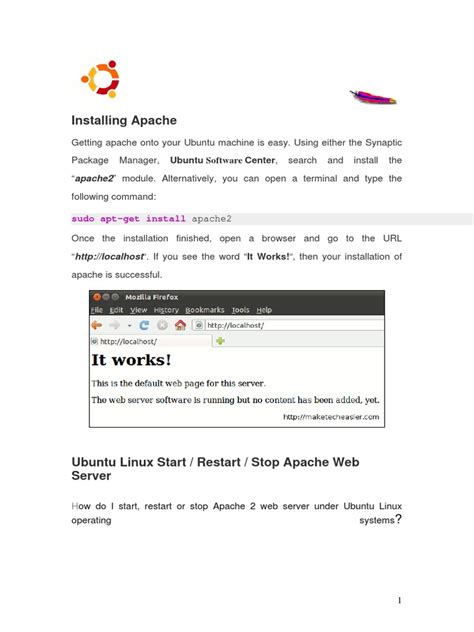Open the Help menu in Firefox

point(264,310)
